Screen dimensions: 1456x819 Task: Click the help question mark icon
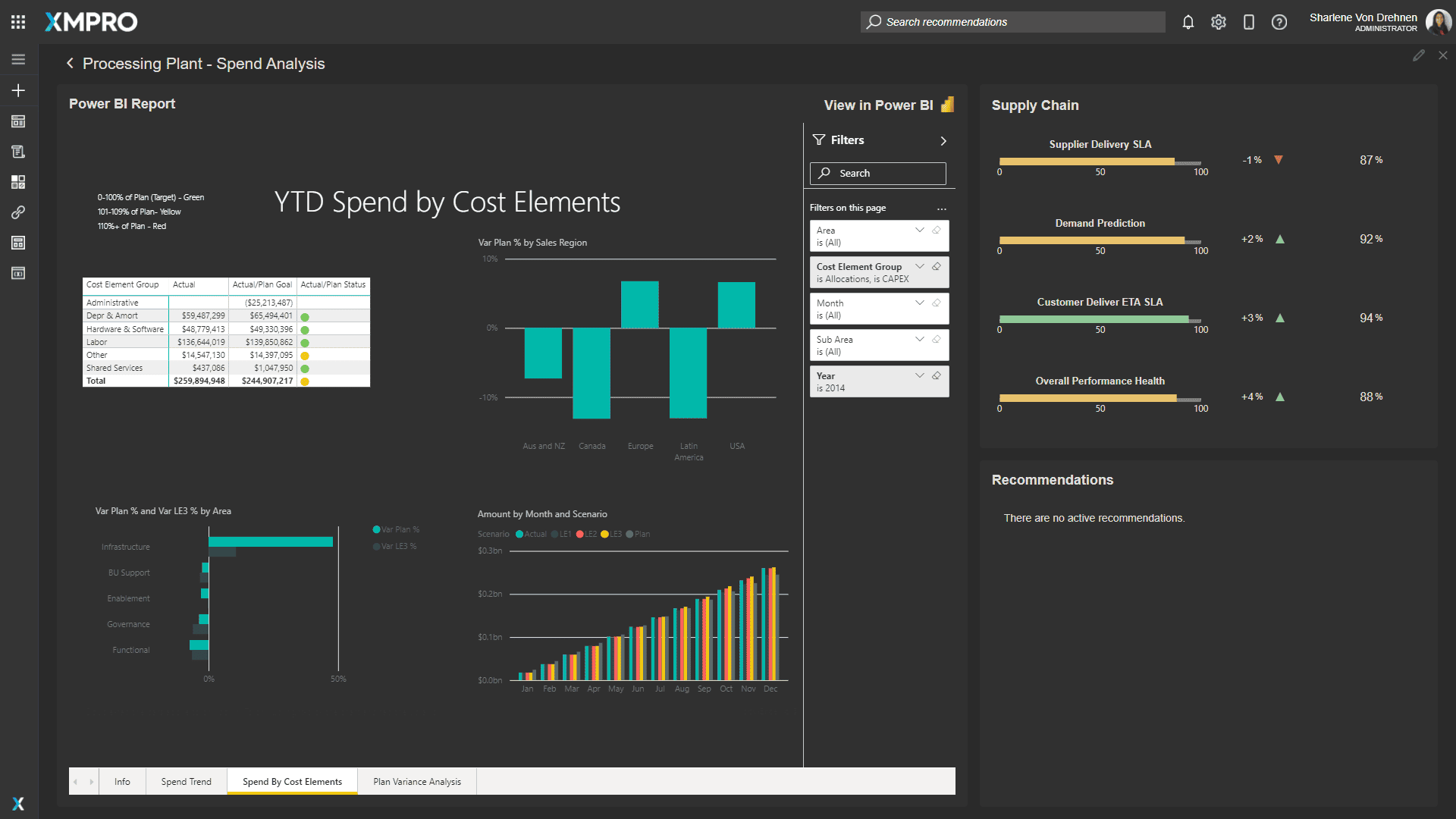click(x=1279, y=22)
